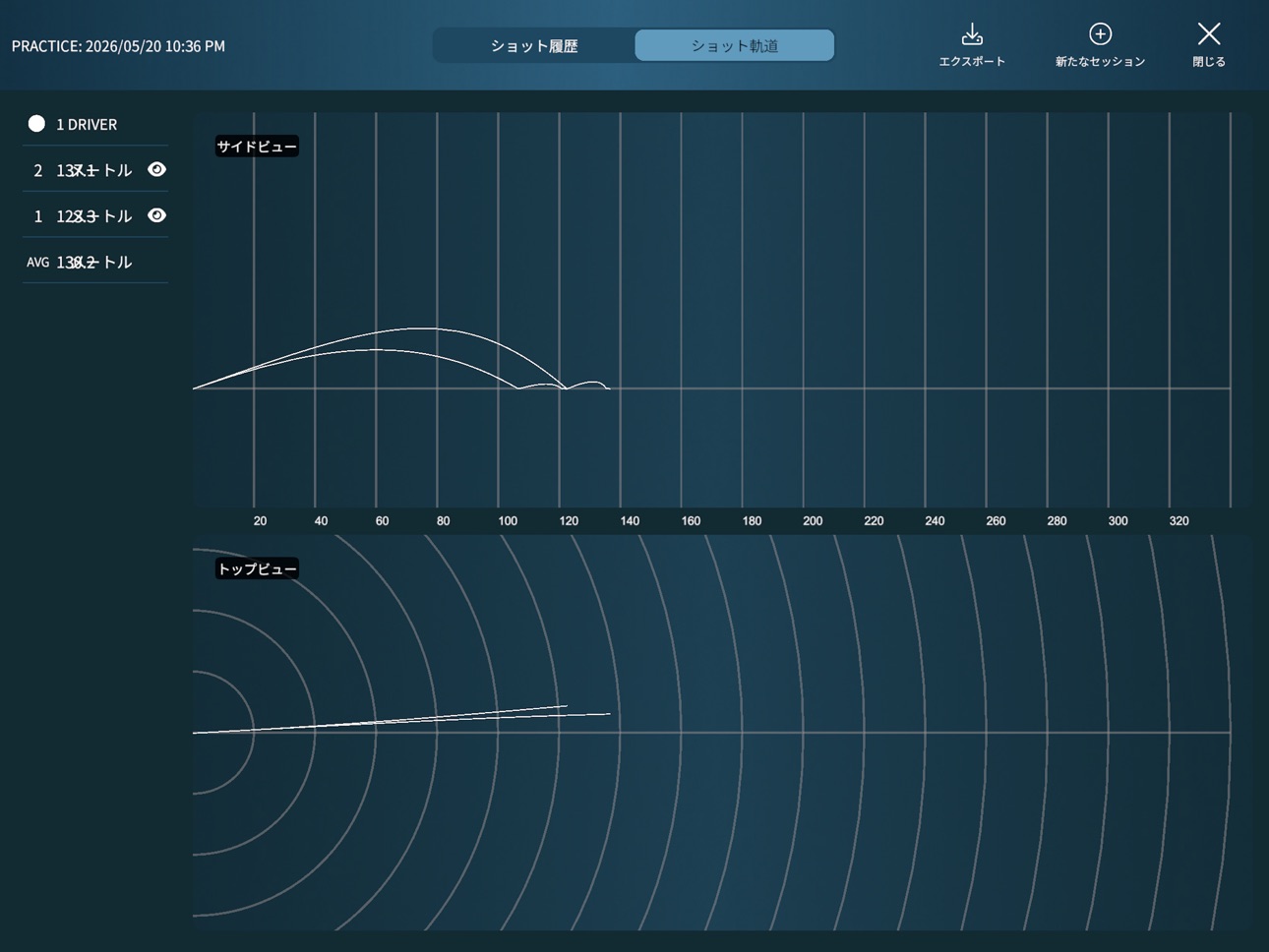The image size is (1269, 952).
Task: Switch to the ショット軌道 tab
Action: (734, 45)
